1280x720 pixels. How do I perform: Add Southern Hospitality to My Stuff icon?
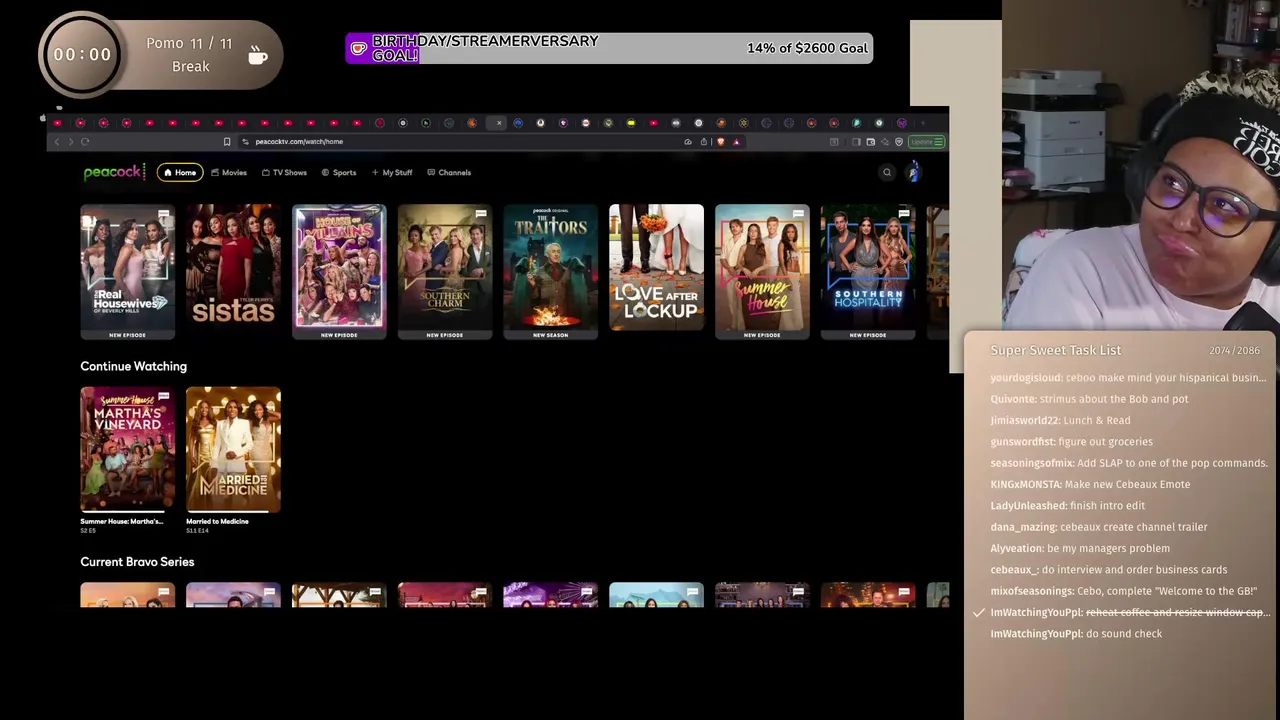point(904,214)
